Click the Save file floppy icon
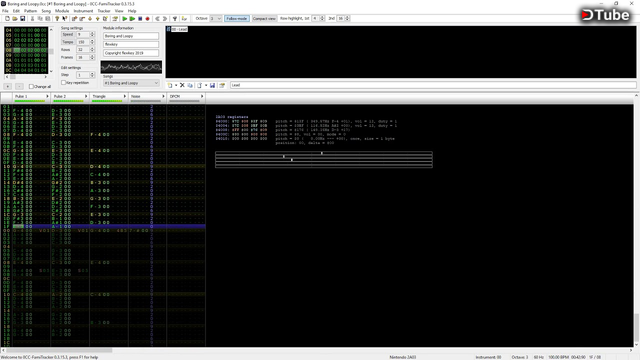 pos(22,19)
